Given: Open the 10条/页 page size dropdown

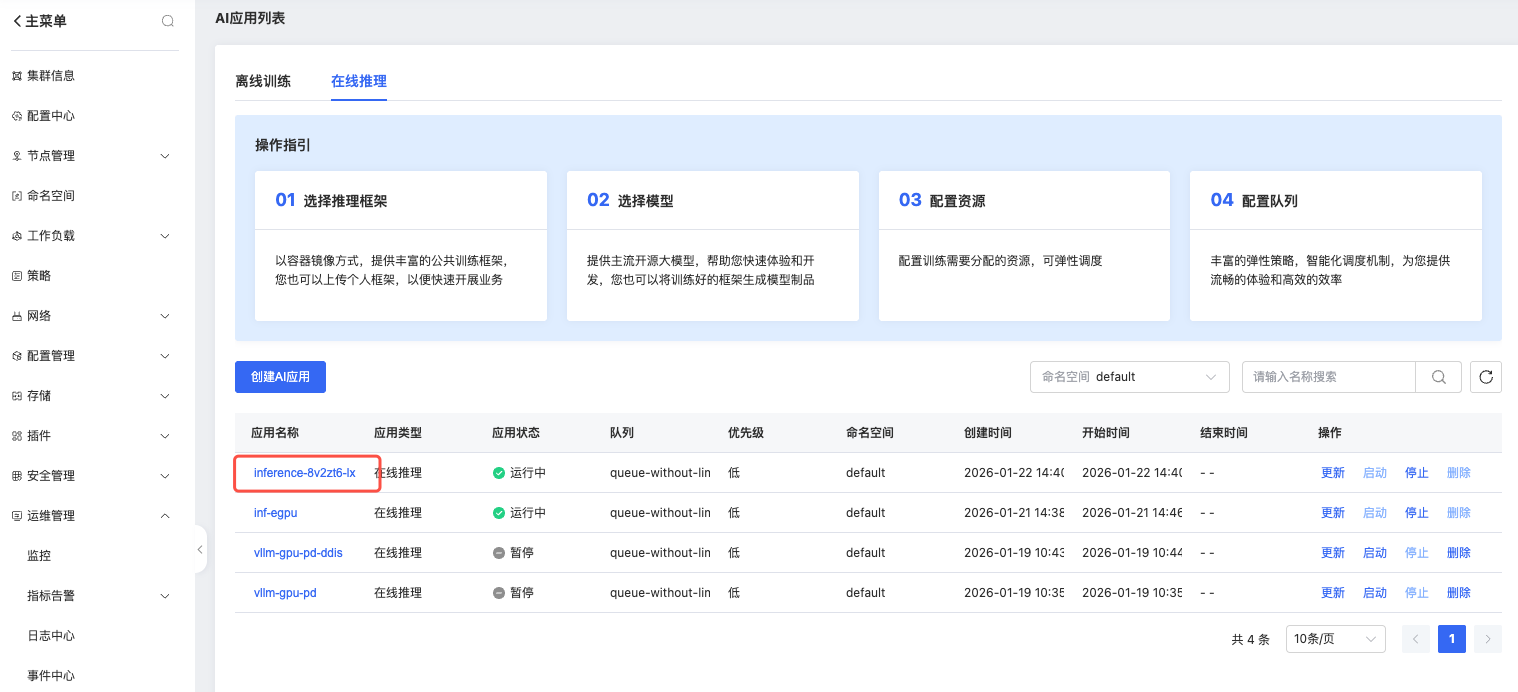Looking at the screenshot, I should pos(1334,639).
